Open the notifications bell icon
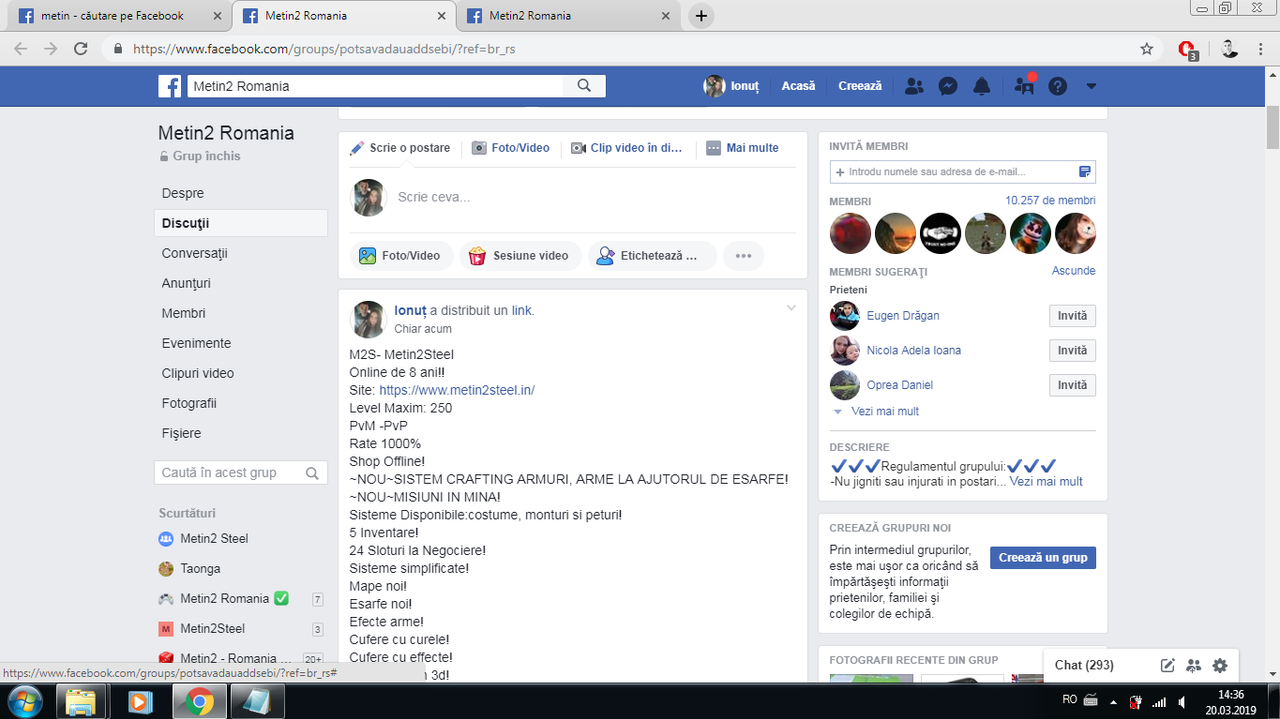The image size is (1280, 719). (x=982, y=86)
